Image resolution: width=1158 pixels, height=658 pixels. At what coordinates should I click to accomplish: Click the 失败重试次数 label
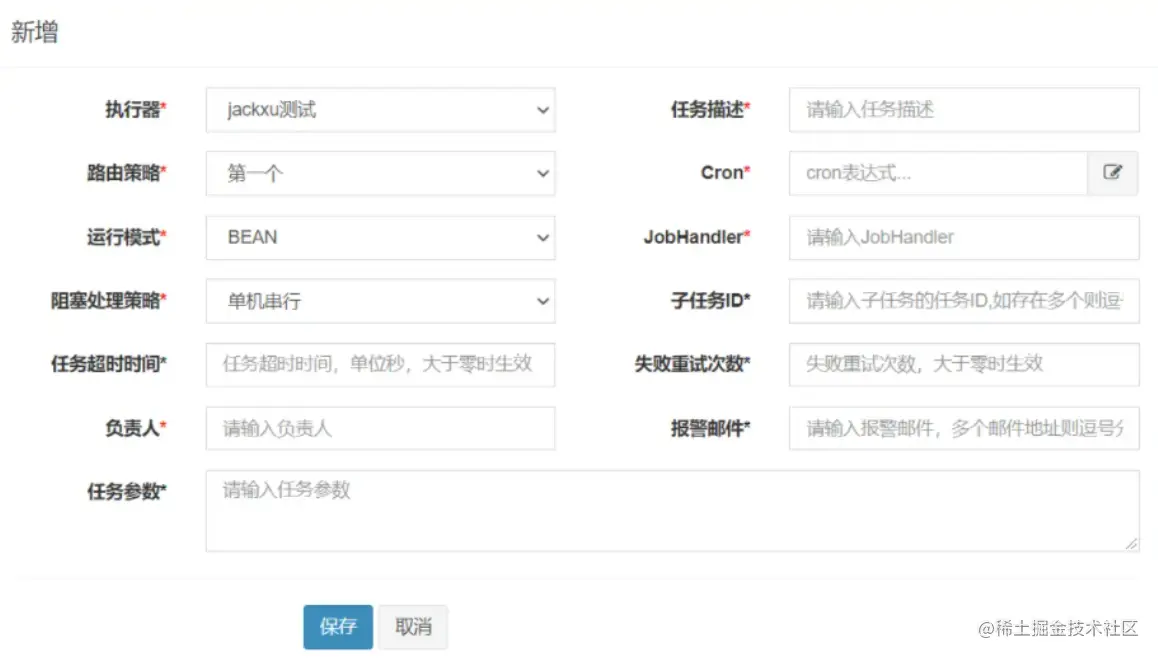(692, 364)
